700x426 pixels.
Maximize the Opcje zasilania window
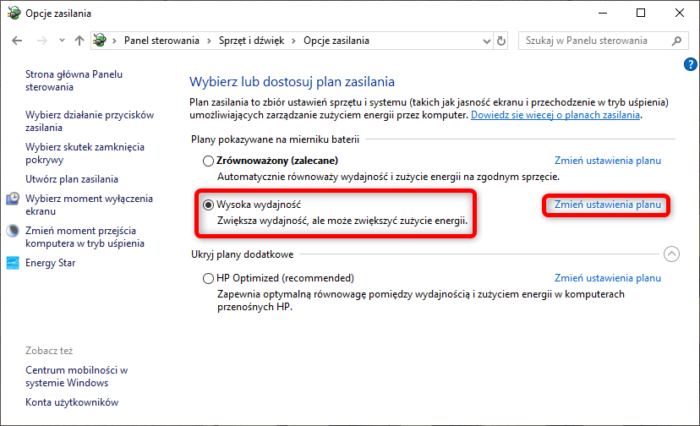tap(641, 13)
